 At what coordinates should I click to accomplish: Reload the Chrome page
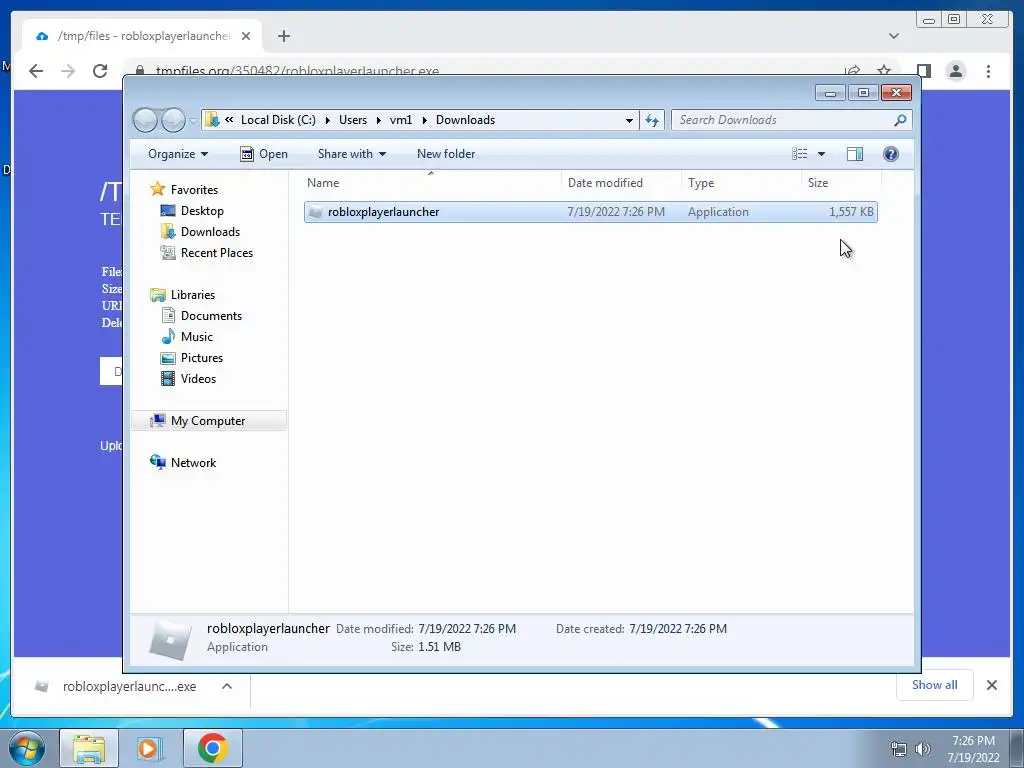pyautogui.click(x=100, y=71)
